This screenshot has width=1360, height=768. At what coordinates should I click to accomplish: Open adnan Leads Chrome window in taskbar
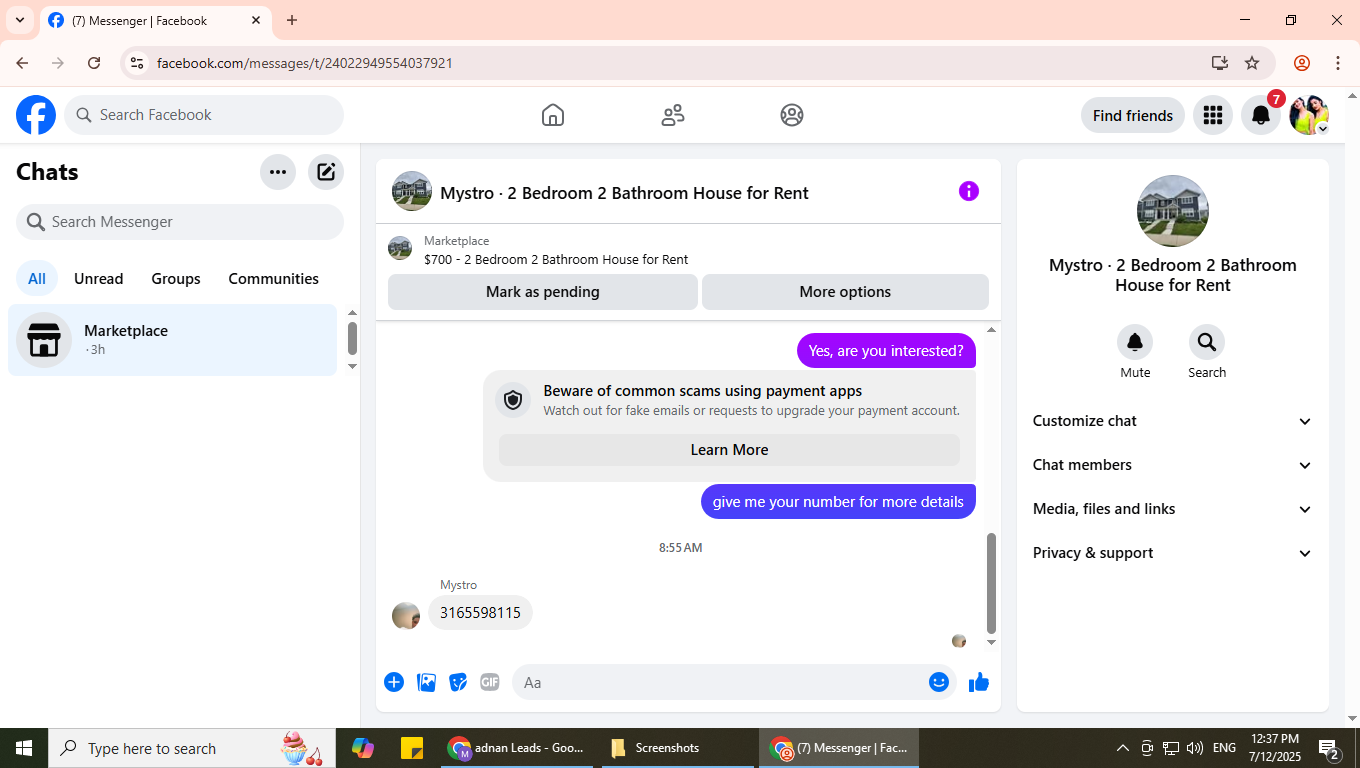point(519,748)
